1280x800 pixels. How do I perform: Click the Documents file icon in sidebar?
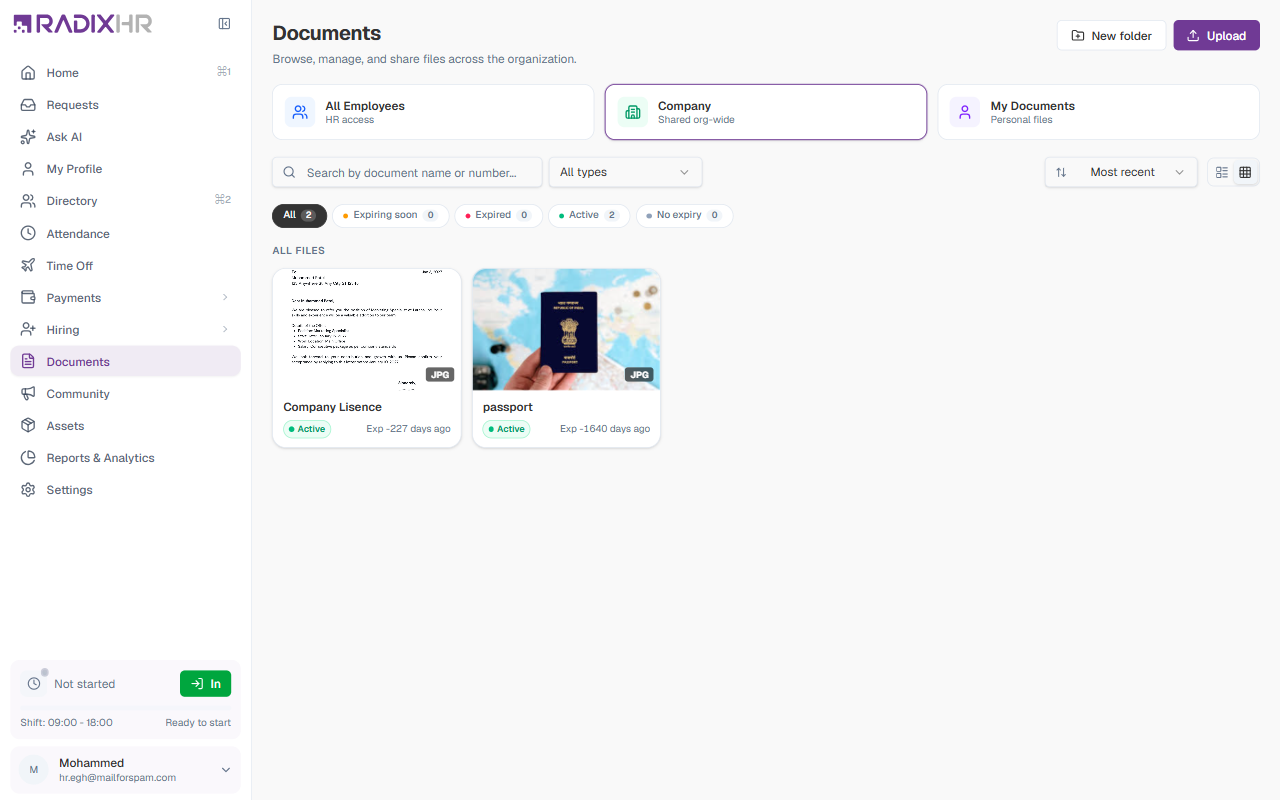(x=28, y=362)
